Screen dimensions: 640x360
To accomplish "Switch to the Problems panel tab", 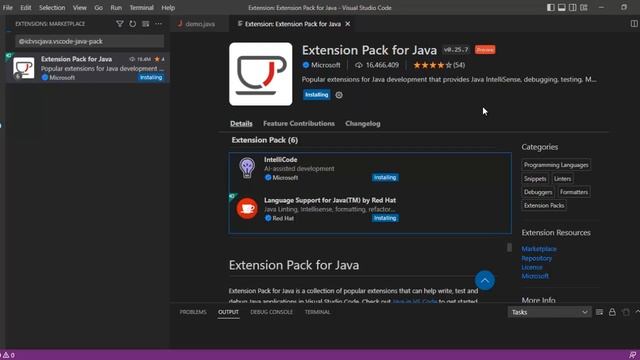I will coord(193,312).
